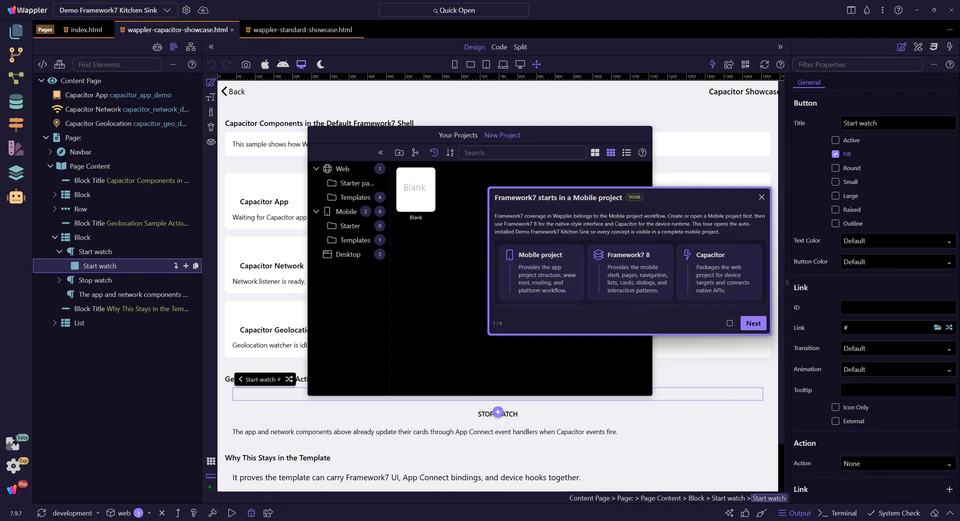Switch to design panel CSS3 icon
Screen dimensions: 960x521
(934, 47)
